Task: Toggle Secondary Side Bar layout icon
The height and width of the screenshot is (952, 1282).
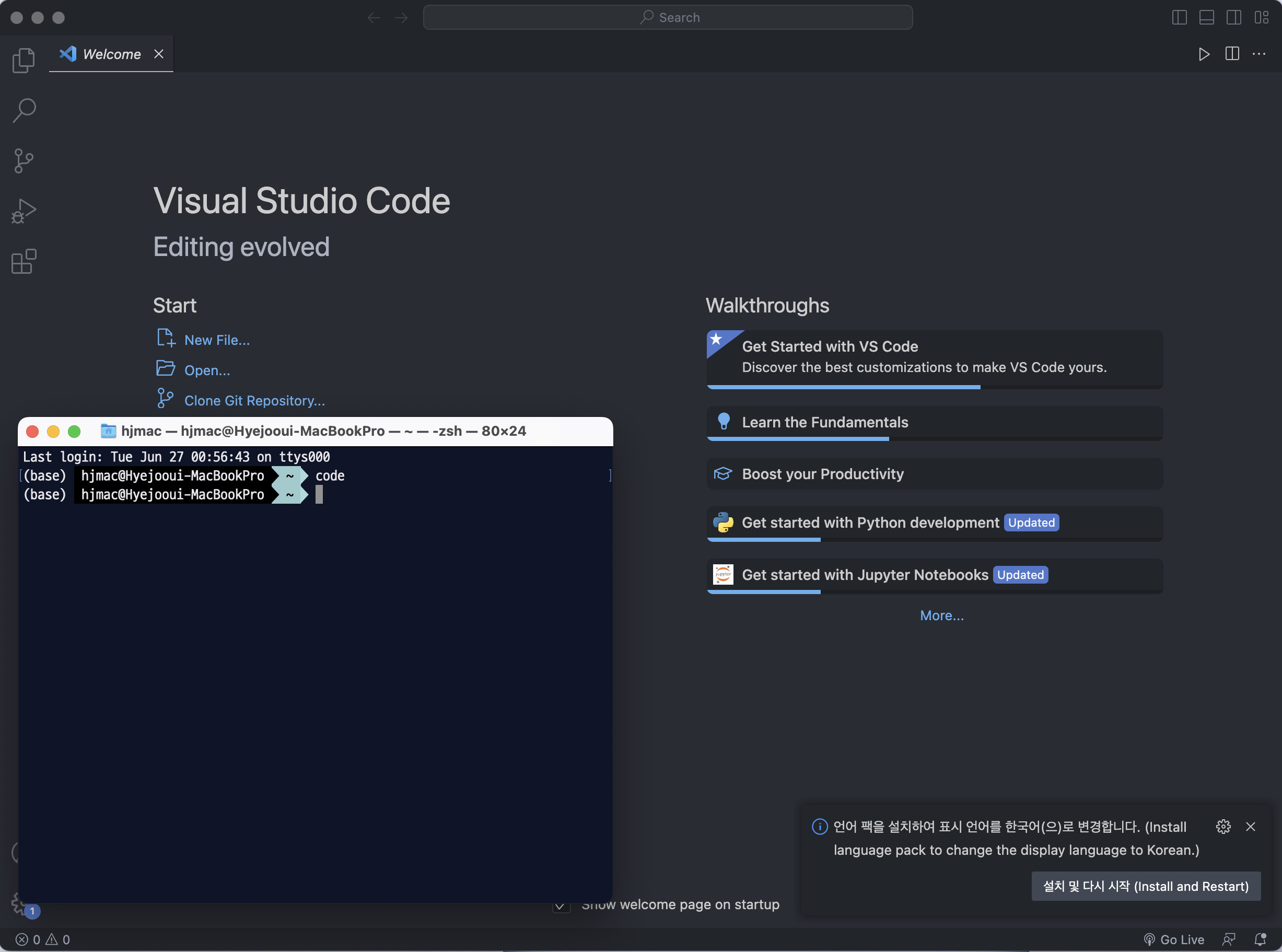Action: click(1233, 17)
